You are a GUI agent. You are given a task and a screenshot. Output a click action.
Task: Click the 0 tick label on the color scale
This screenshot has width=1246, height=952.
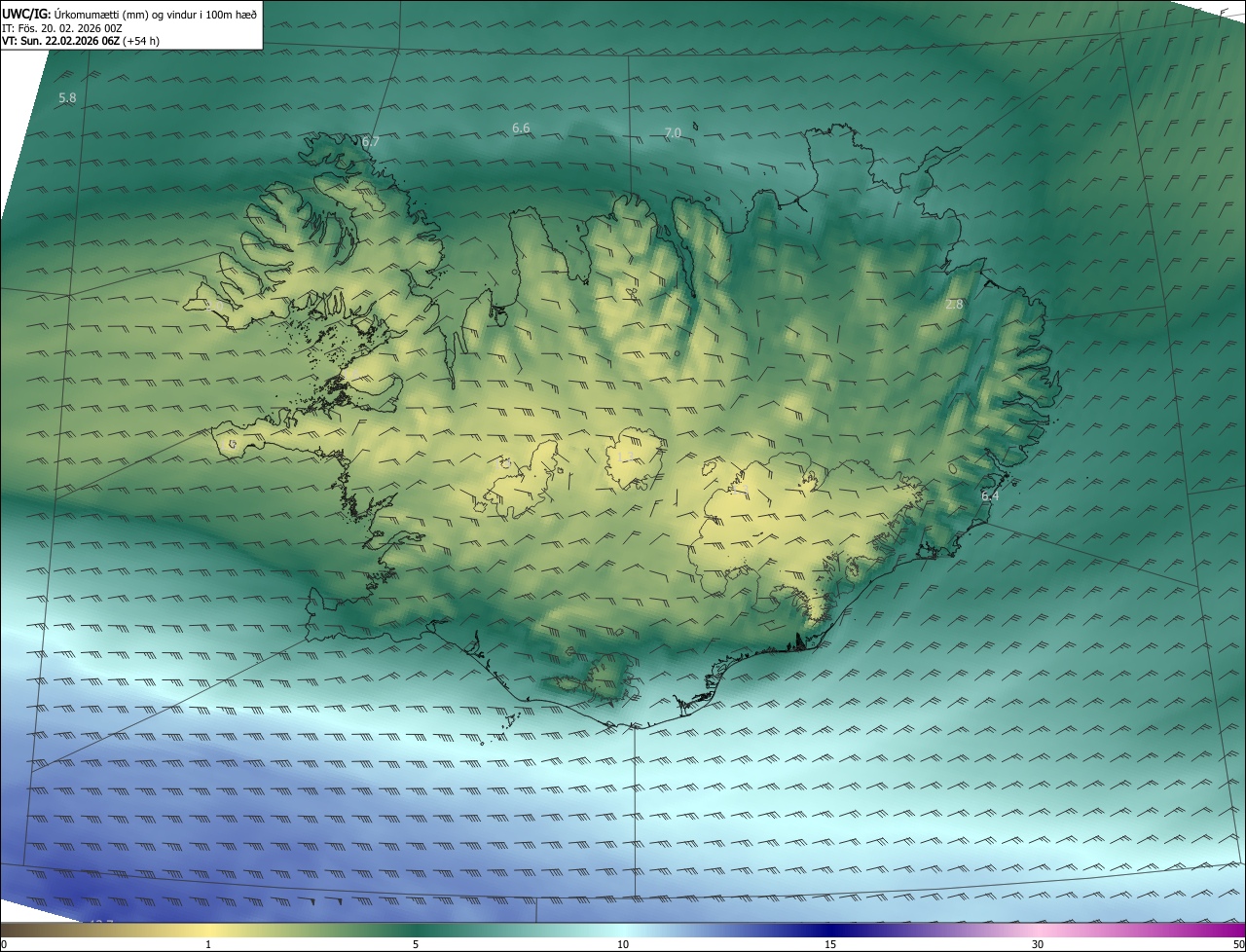pos(4,944)
